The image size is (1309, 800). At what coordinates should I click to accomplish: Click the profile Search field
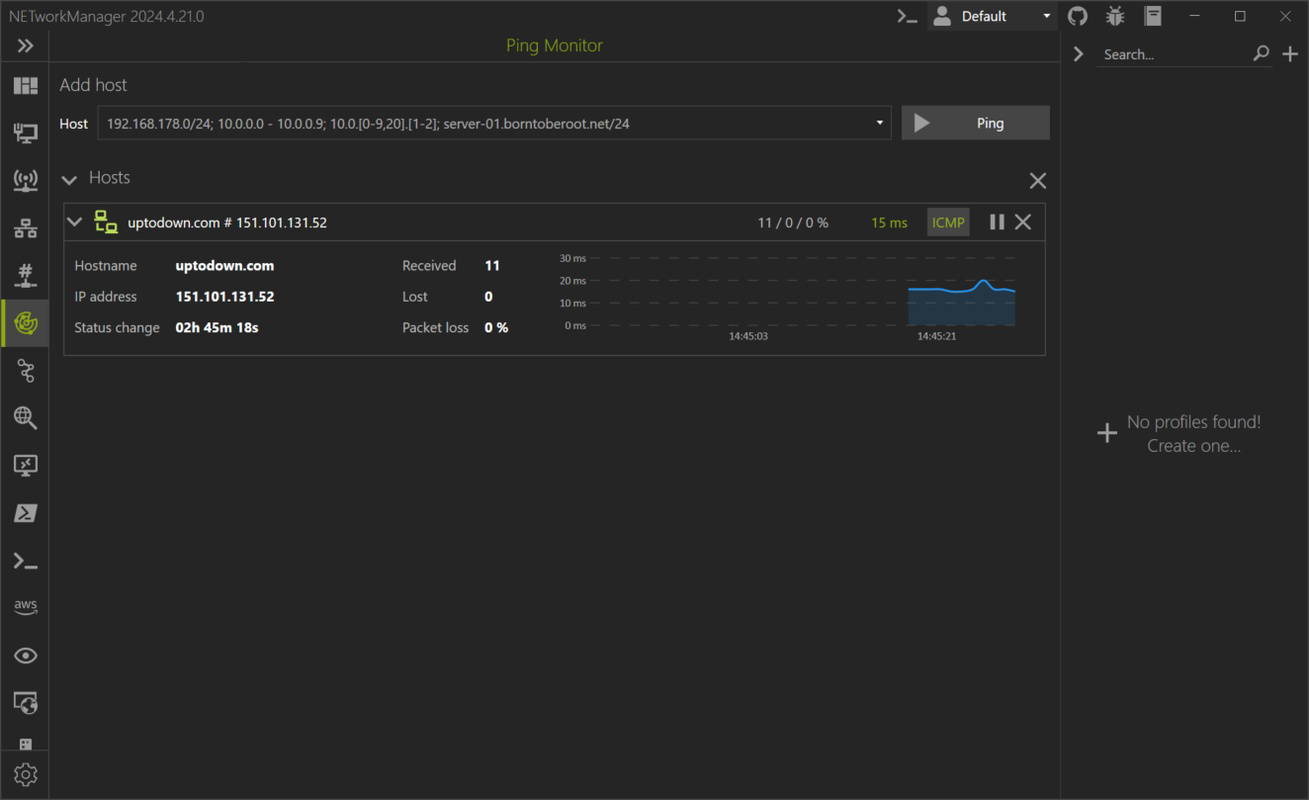point(1174,55)
